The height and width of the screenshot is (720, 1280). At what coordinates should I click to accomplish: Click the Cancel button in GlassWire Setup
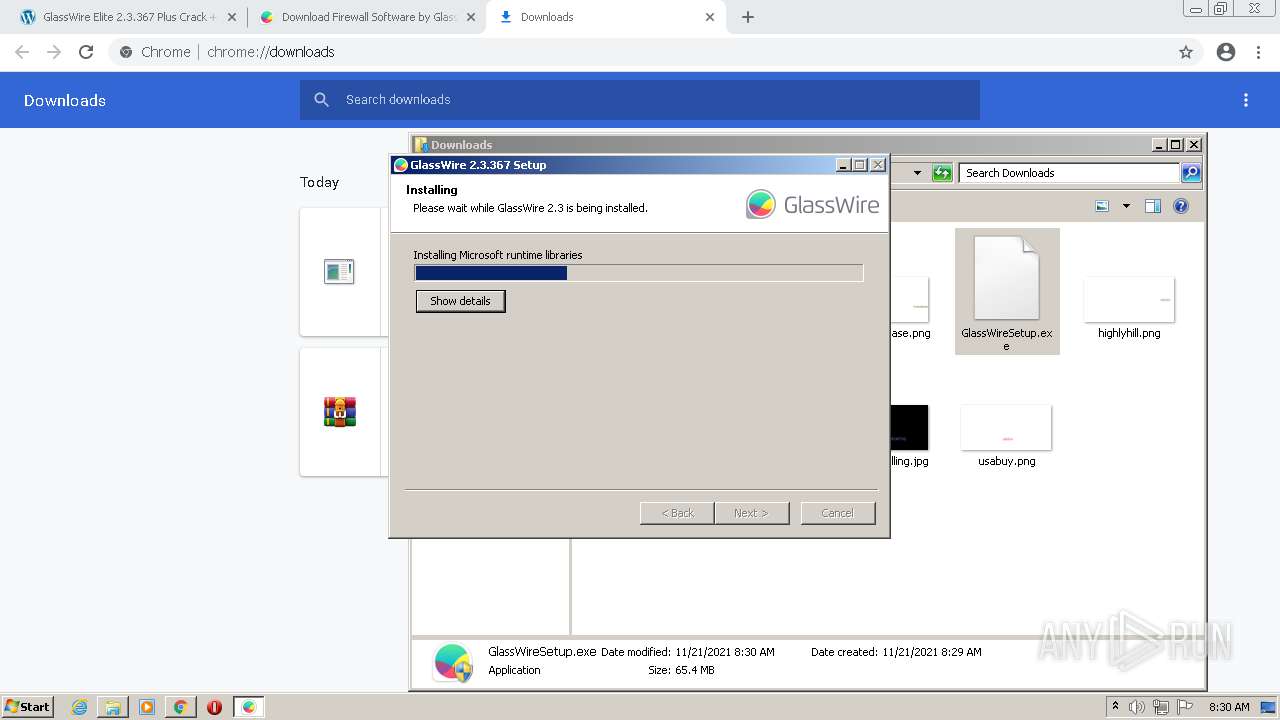[838, 513]
